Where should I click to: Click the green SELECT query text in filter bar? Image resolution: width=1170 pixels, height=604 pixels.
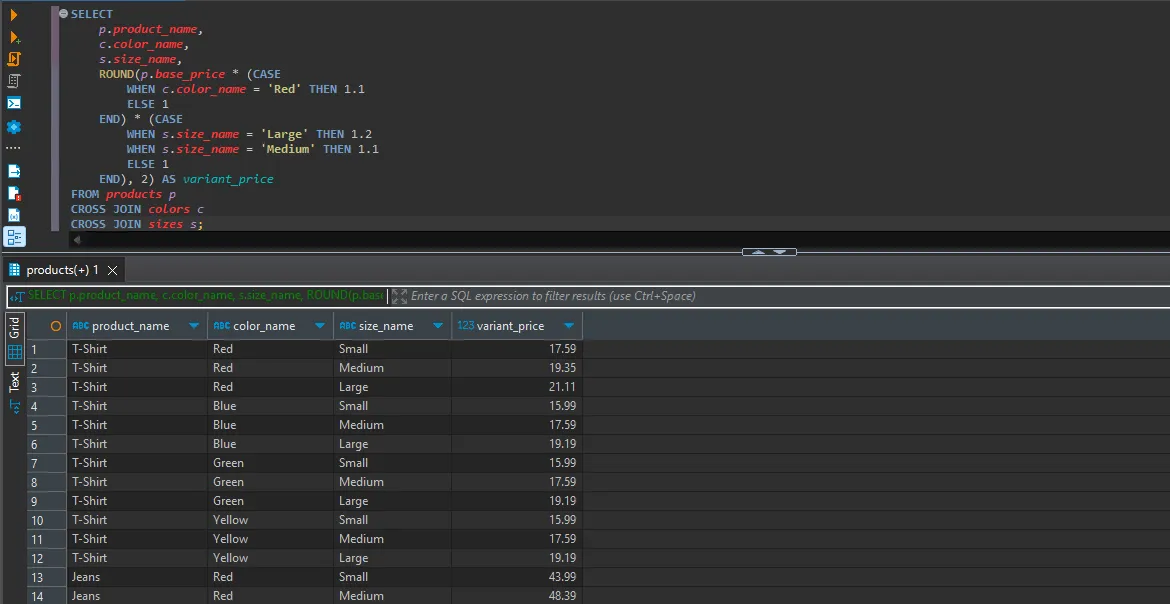click(x=205, y=296)
